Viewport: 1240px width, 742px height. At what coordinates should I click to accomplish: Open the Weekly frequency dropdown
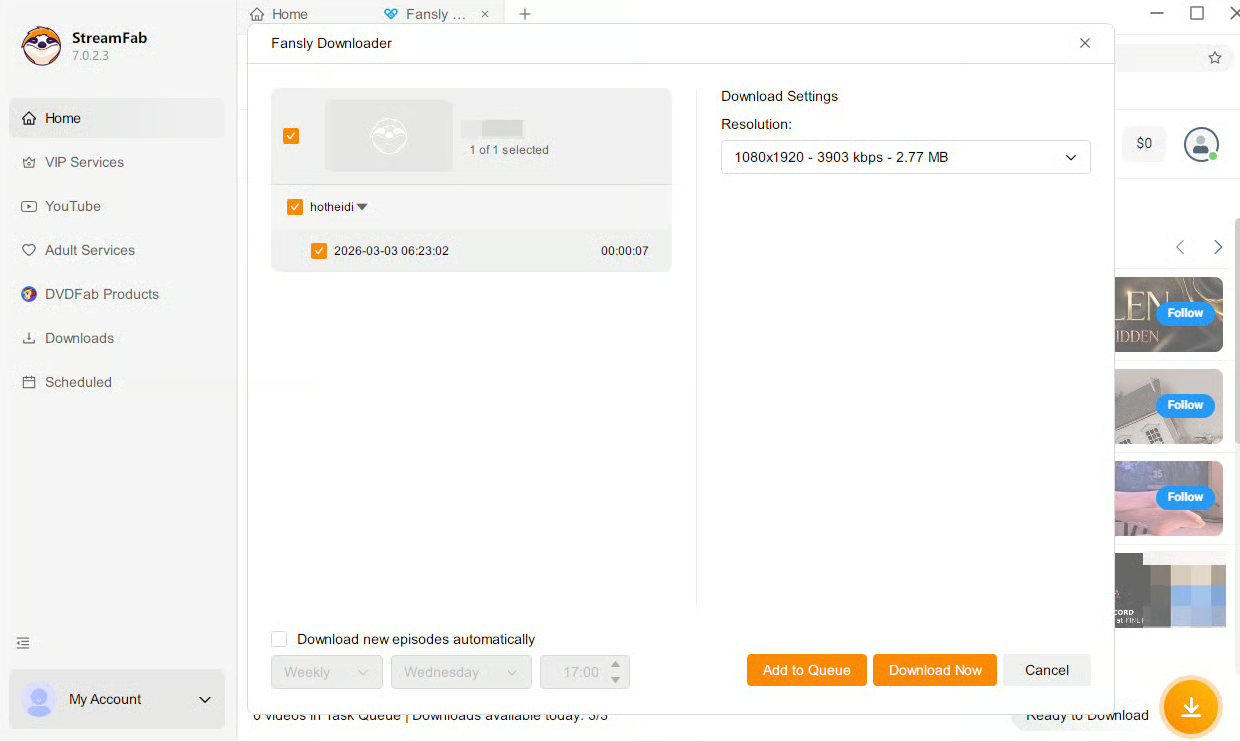(327, 672)
